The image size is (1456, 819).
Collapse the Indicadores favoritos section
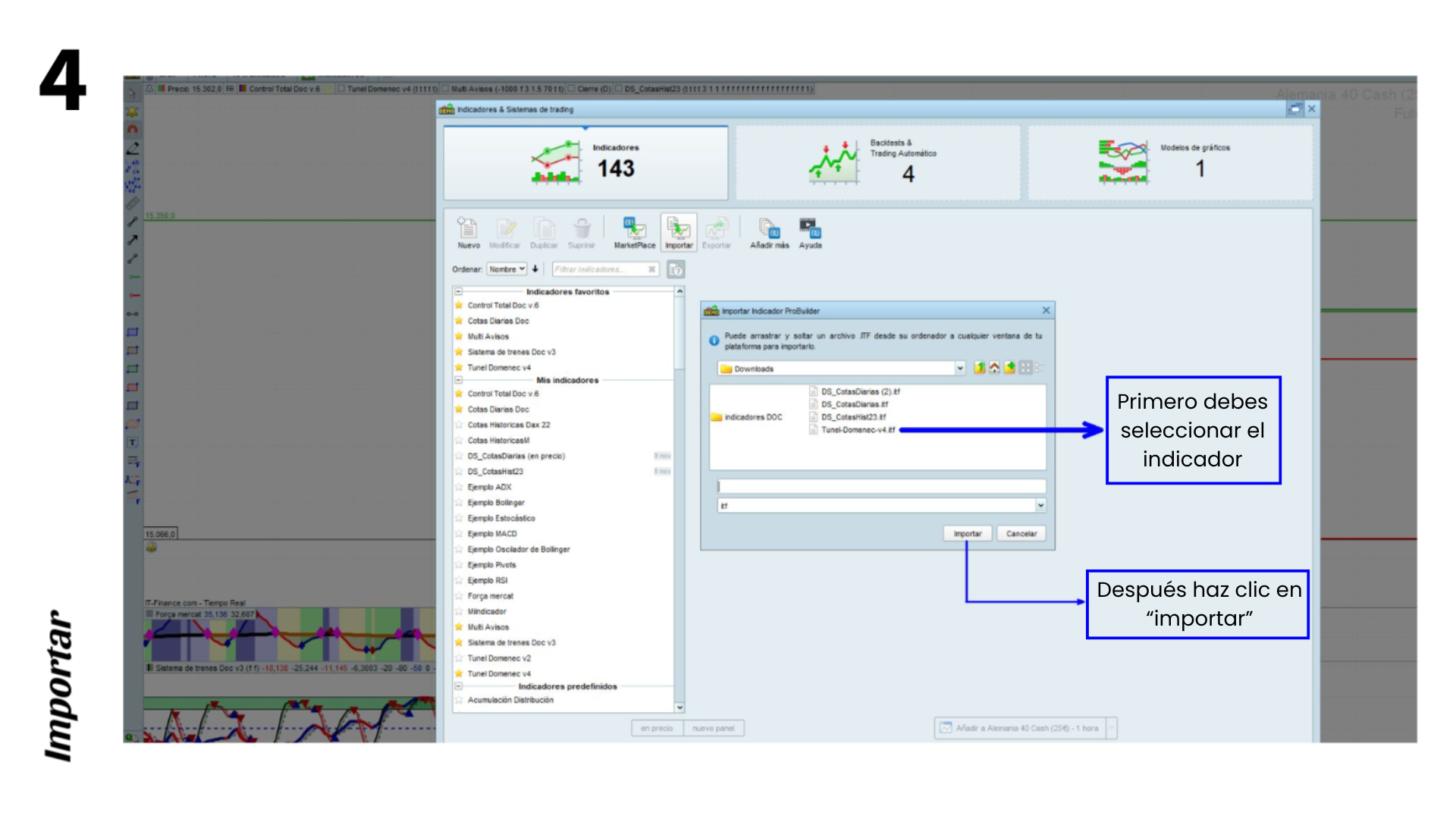(459, 291)
